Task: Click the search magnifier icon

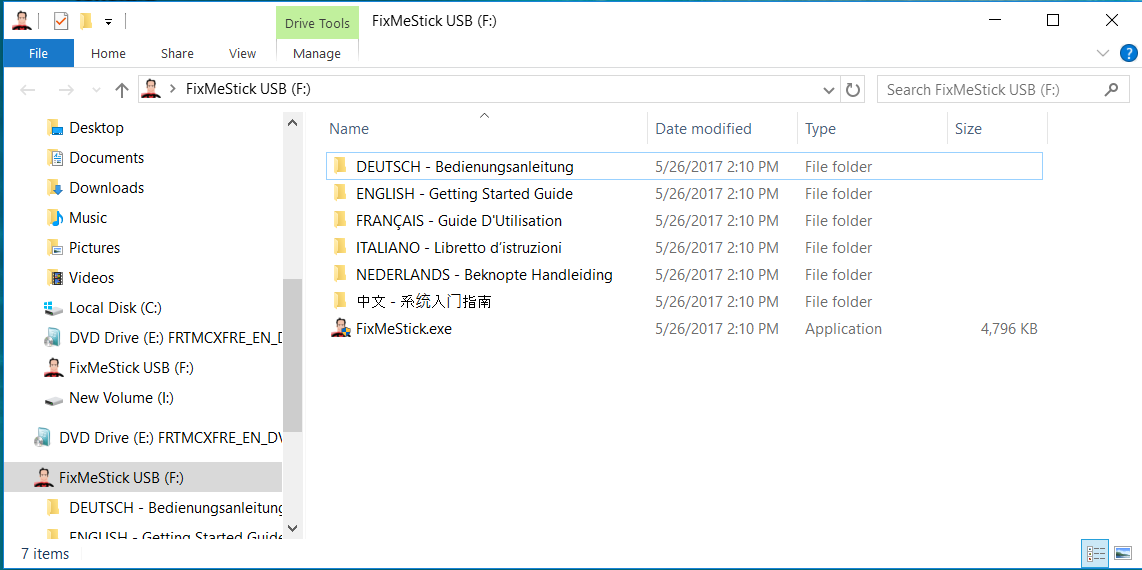Action: click(x=1111, y=90)
